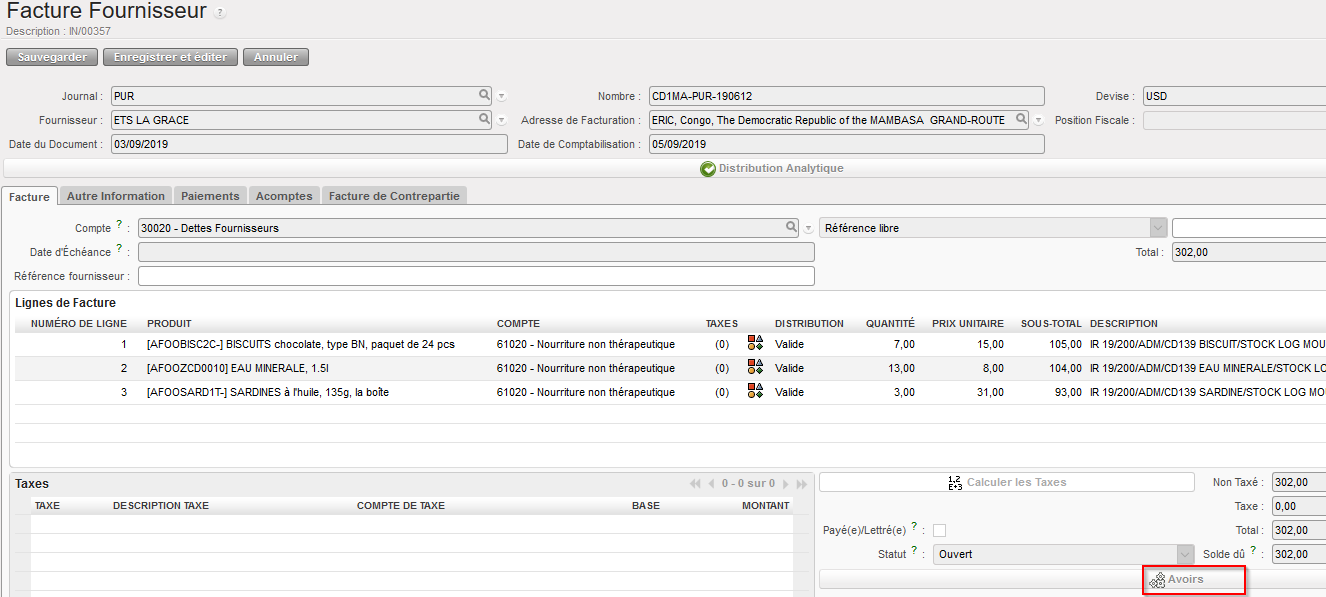This screenshot has height=597, width=1326.
Task: Click the Fournisseur field search magnifier icon
Action: [484, 120]
